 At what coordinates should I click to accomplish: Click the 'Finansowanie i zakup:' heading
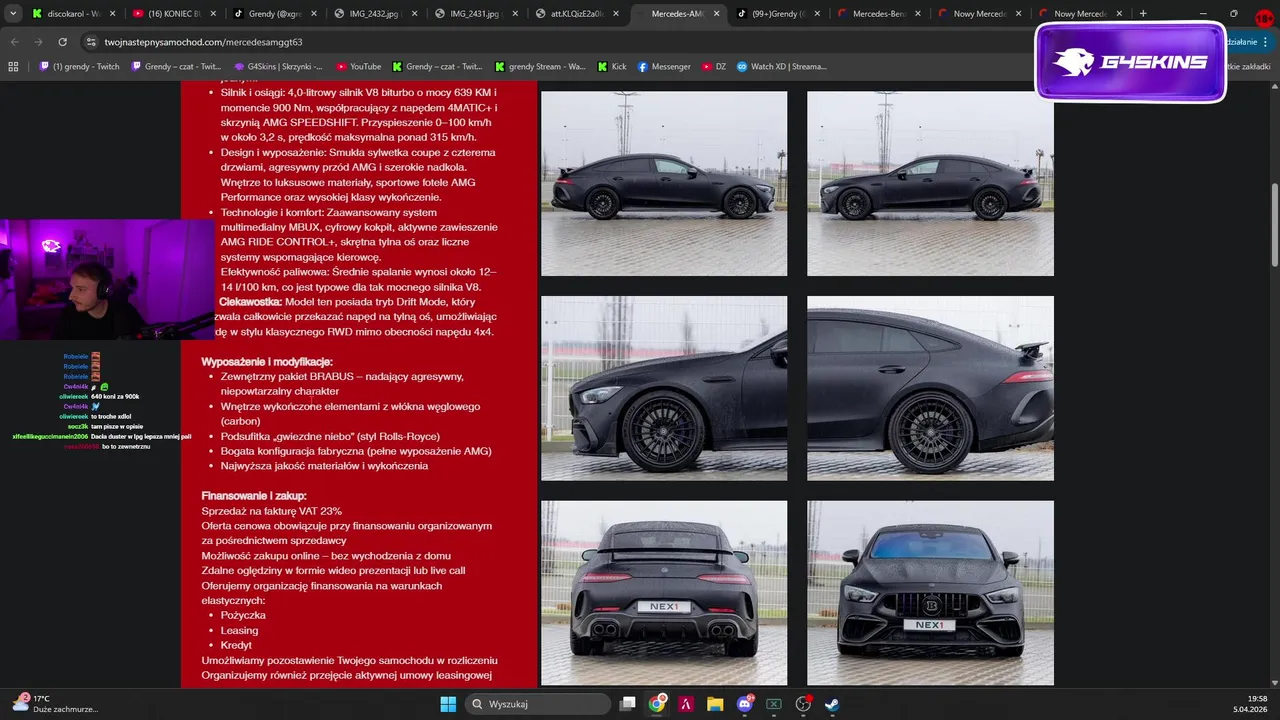pyautogui.click(x=254, y=496)
